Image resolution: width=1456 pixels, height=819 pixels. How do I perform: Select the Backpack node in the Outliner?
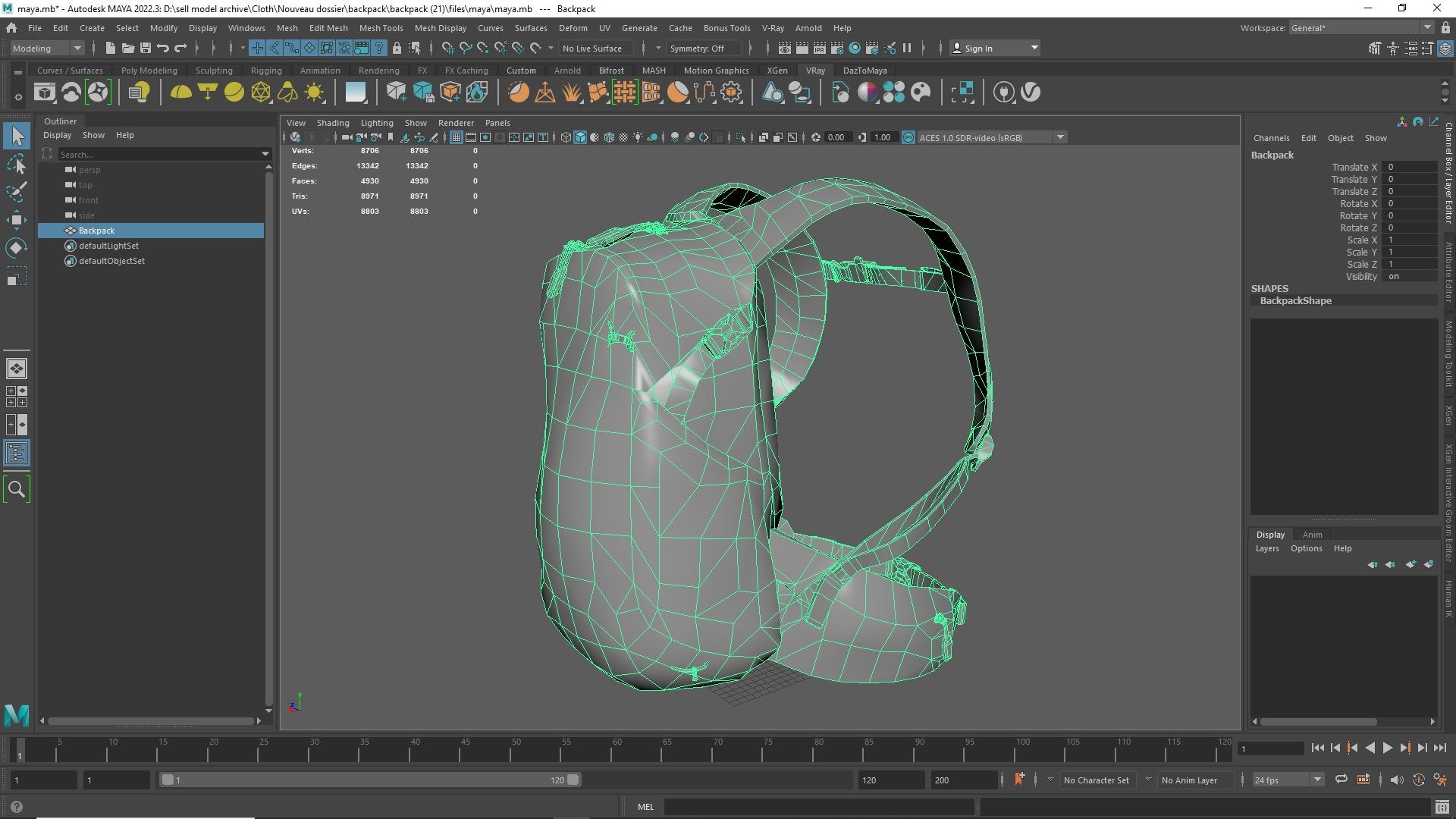pos(152,231)
